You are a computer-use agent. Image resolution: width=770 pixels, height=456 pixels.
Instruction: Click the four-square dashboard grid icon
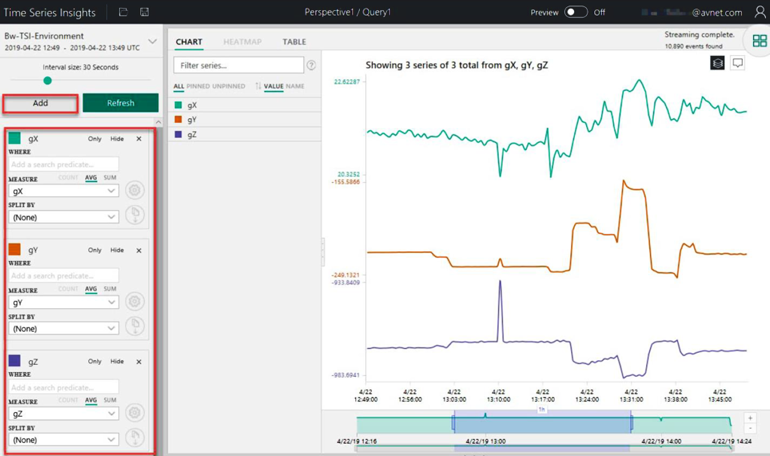coord(759,41)
